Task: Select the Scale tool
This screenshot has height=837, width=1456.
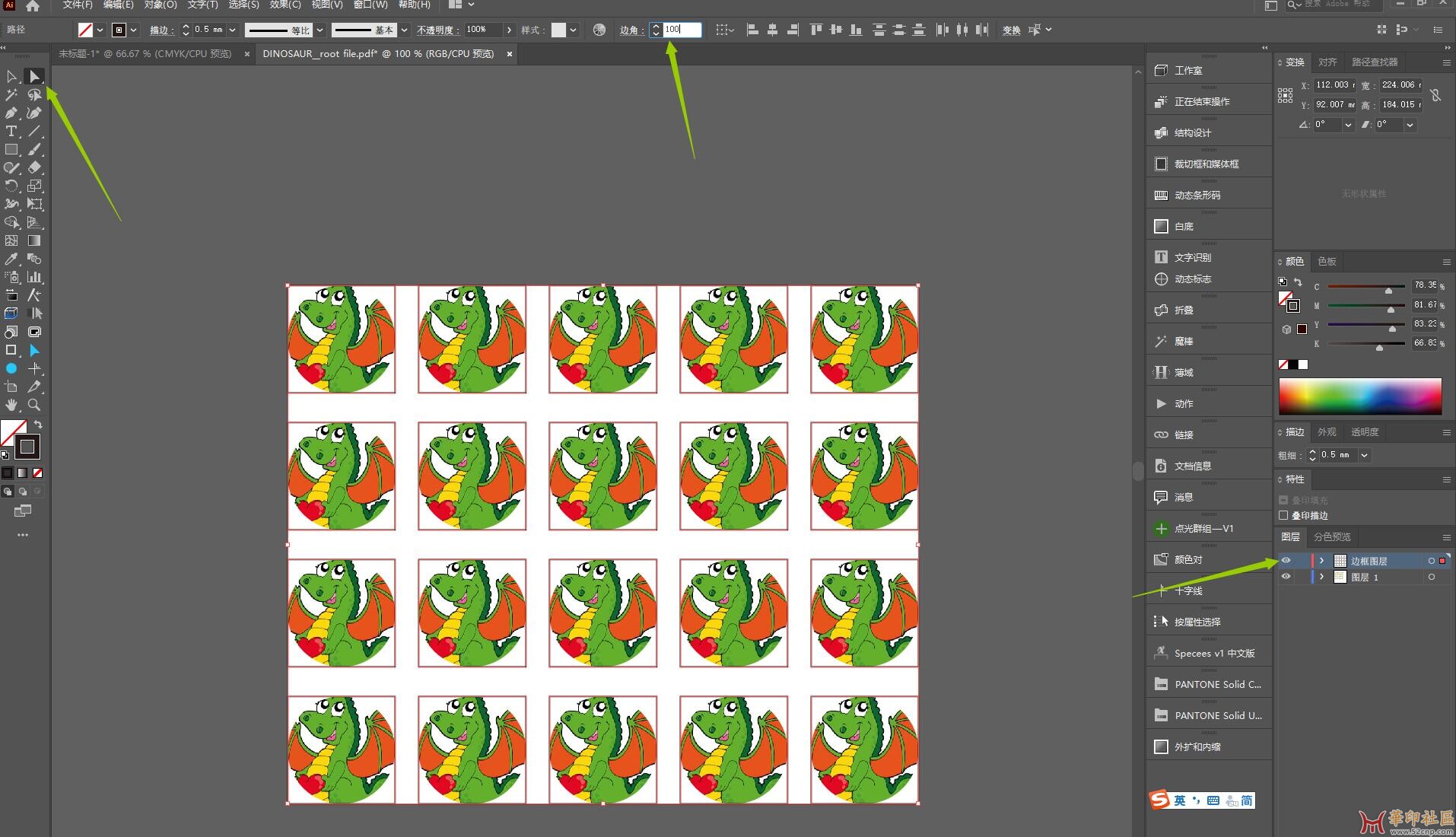Action: [34, 186]
